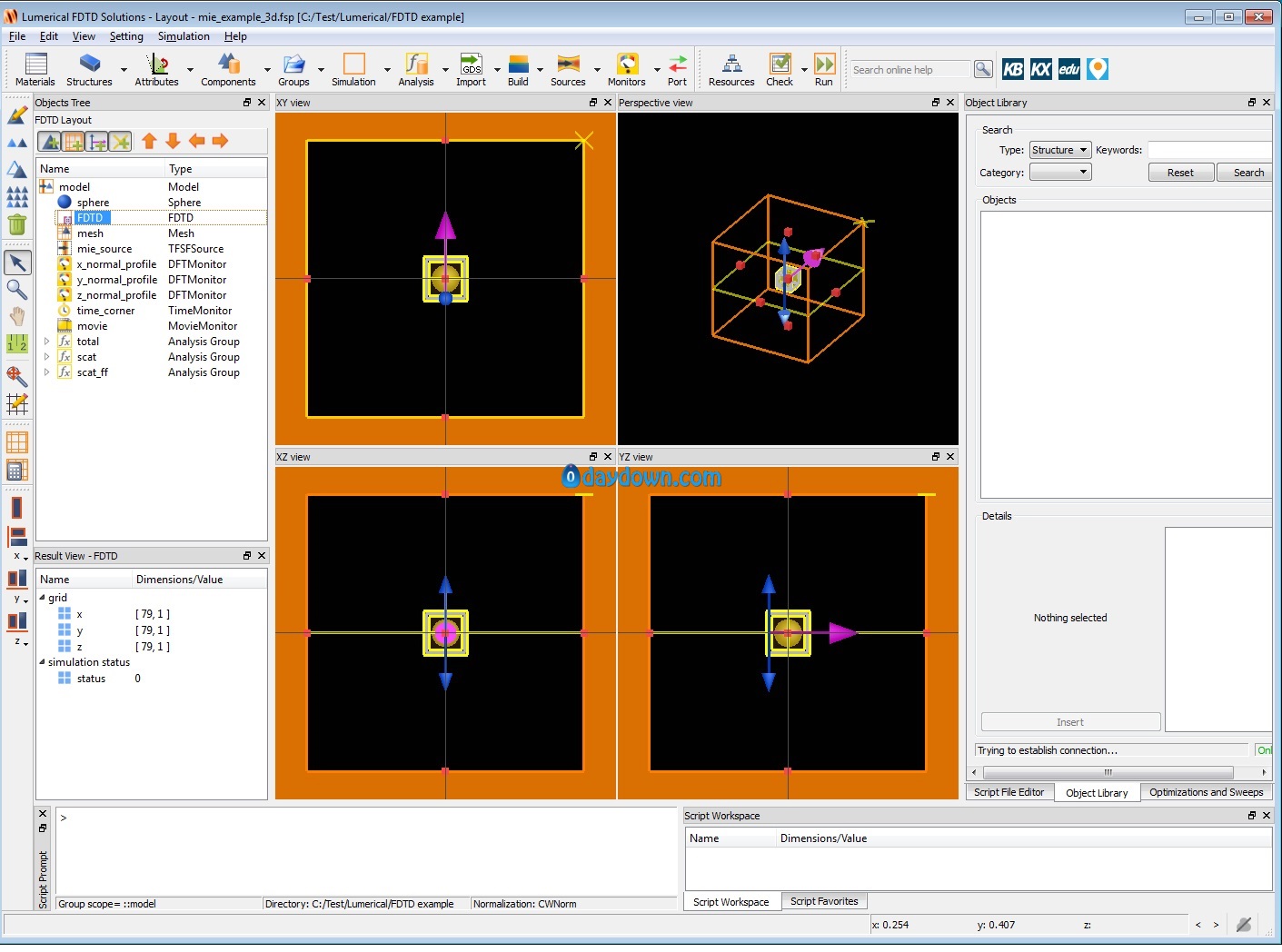The height and width of the screenshot is (952, 1282).
Task: Collapse the 'grid' result node
Action: point(42,598)
